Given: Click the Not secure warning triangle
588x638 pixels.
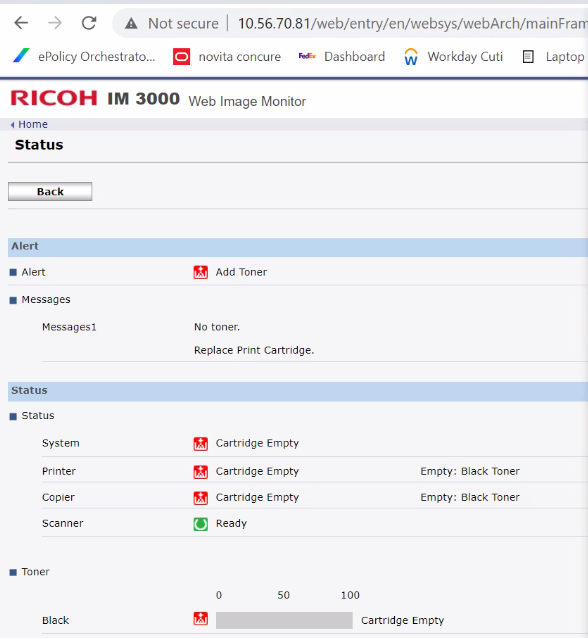Looking at the screenshot, I should coord(131,24).
